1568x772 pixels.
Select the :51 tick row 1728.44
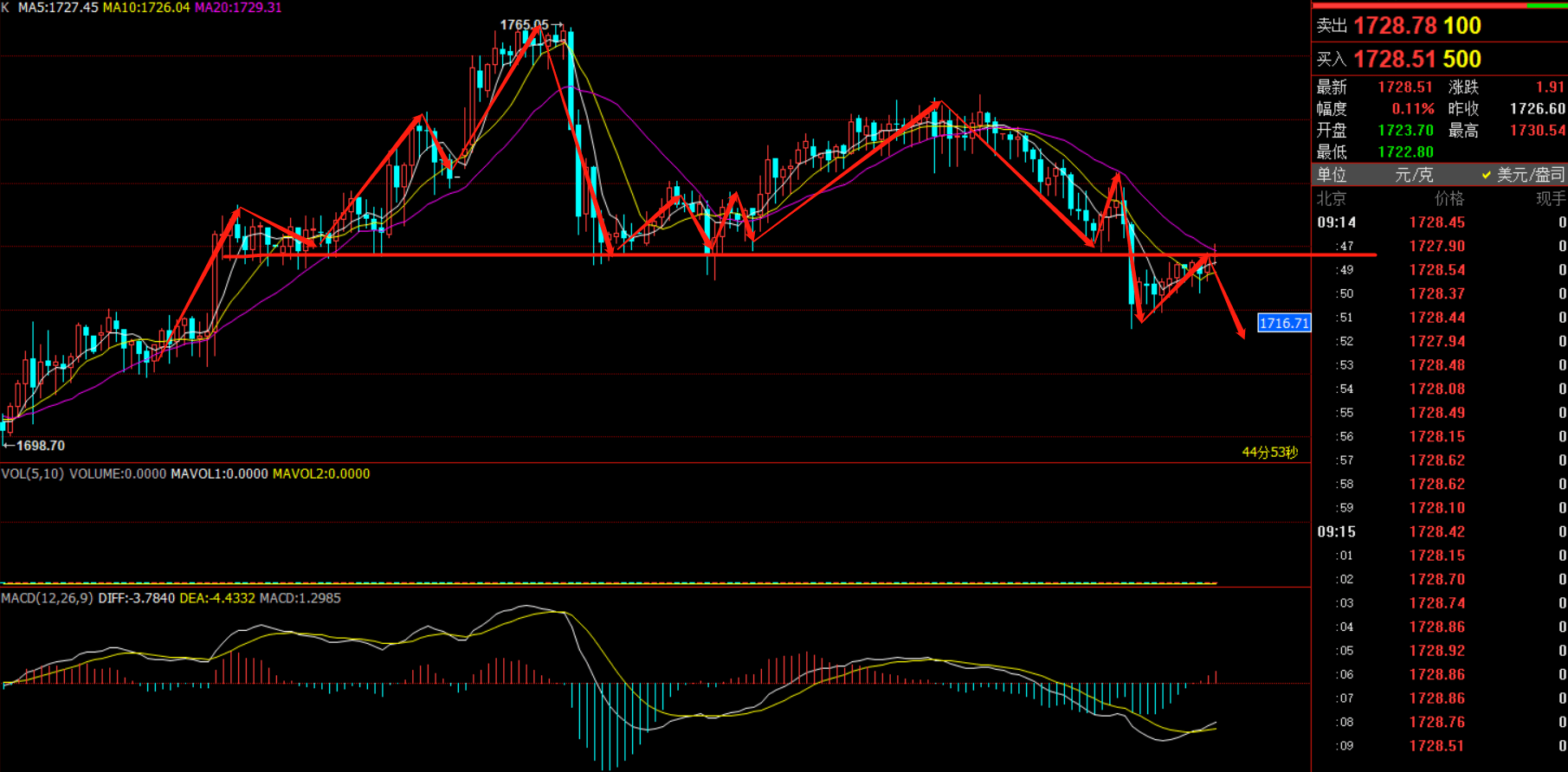point(1441,318)
